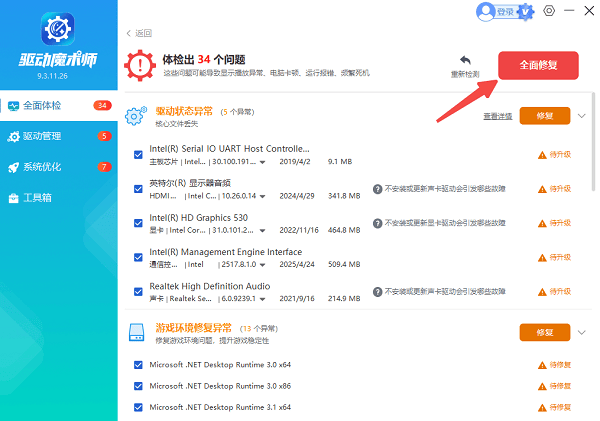Click the 驱动状态异常 section heading
The image size is (600, 421).
184,111
